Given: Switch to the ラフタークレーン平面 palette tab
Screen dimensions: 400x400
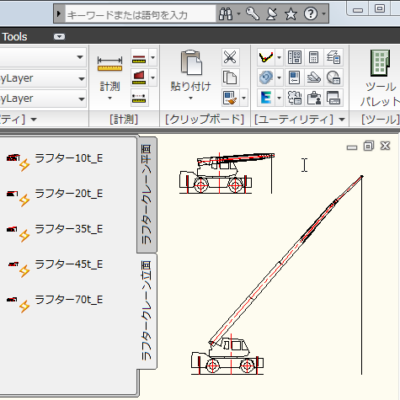Looking at the screenshot, I should (147, 194).
